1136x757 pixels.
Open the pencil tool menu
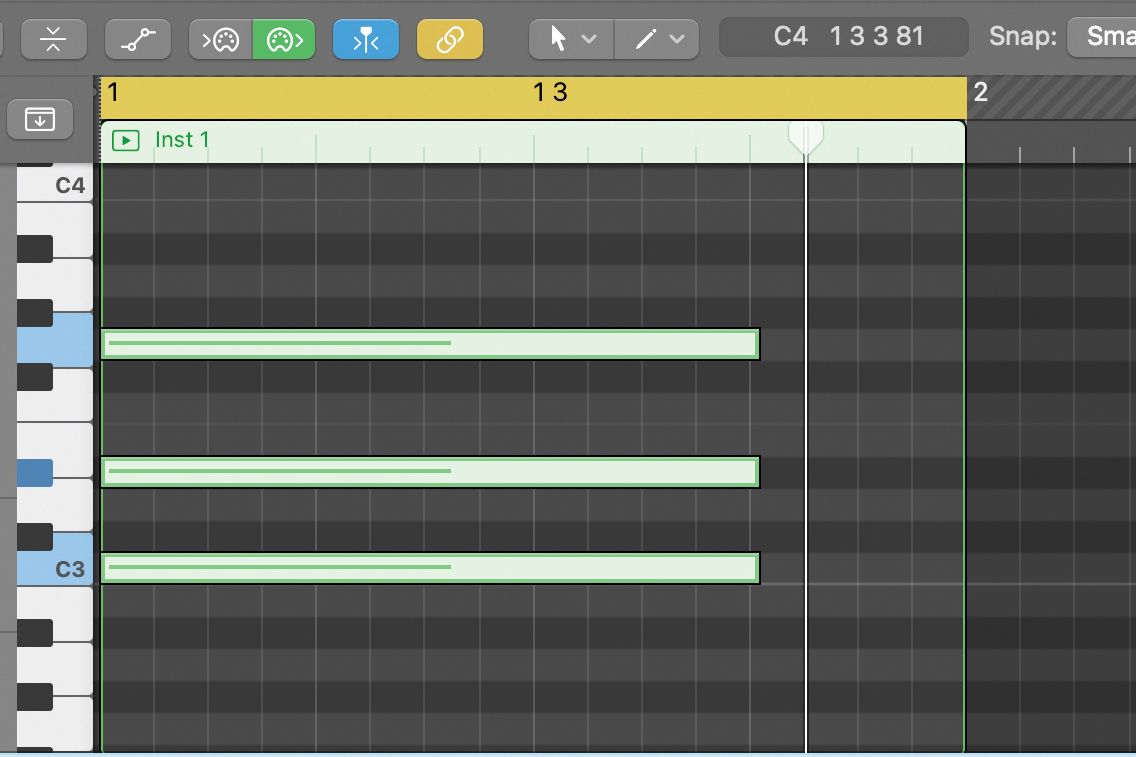click(x=656, y=39)
